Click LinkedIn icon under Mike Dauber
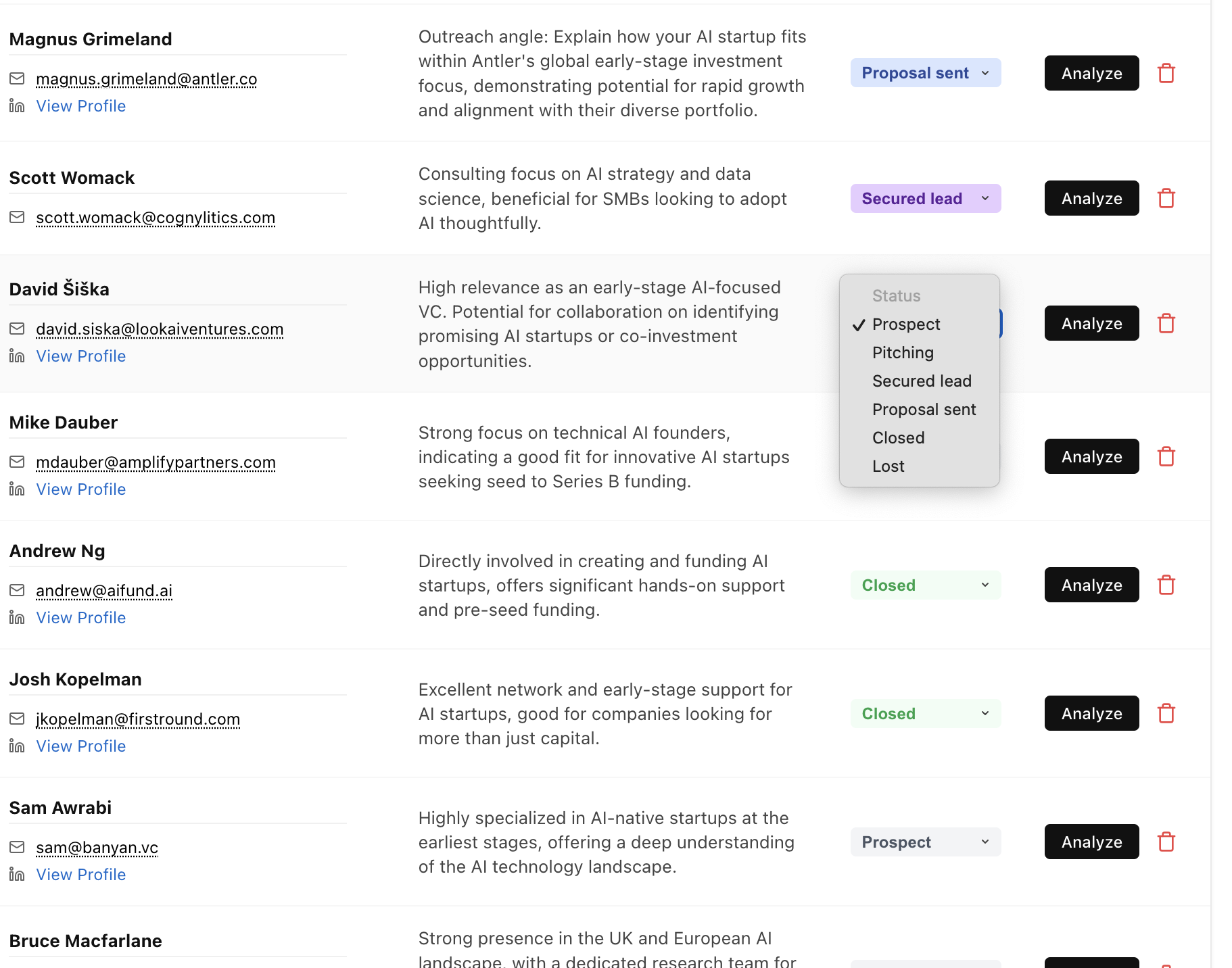 (x=17, y=489)
